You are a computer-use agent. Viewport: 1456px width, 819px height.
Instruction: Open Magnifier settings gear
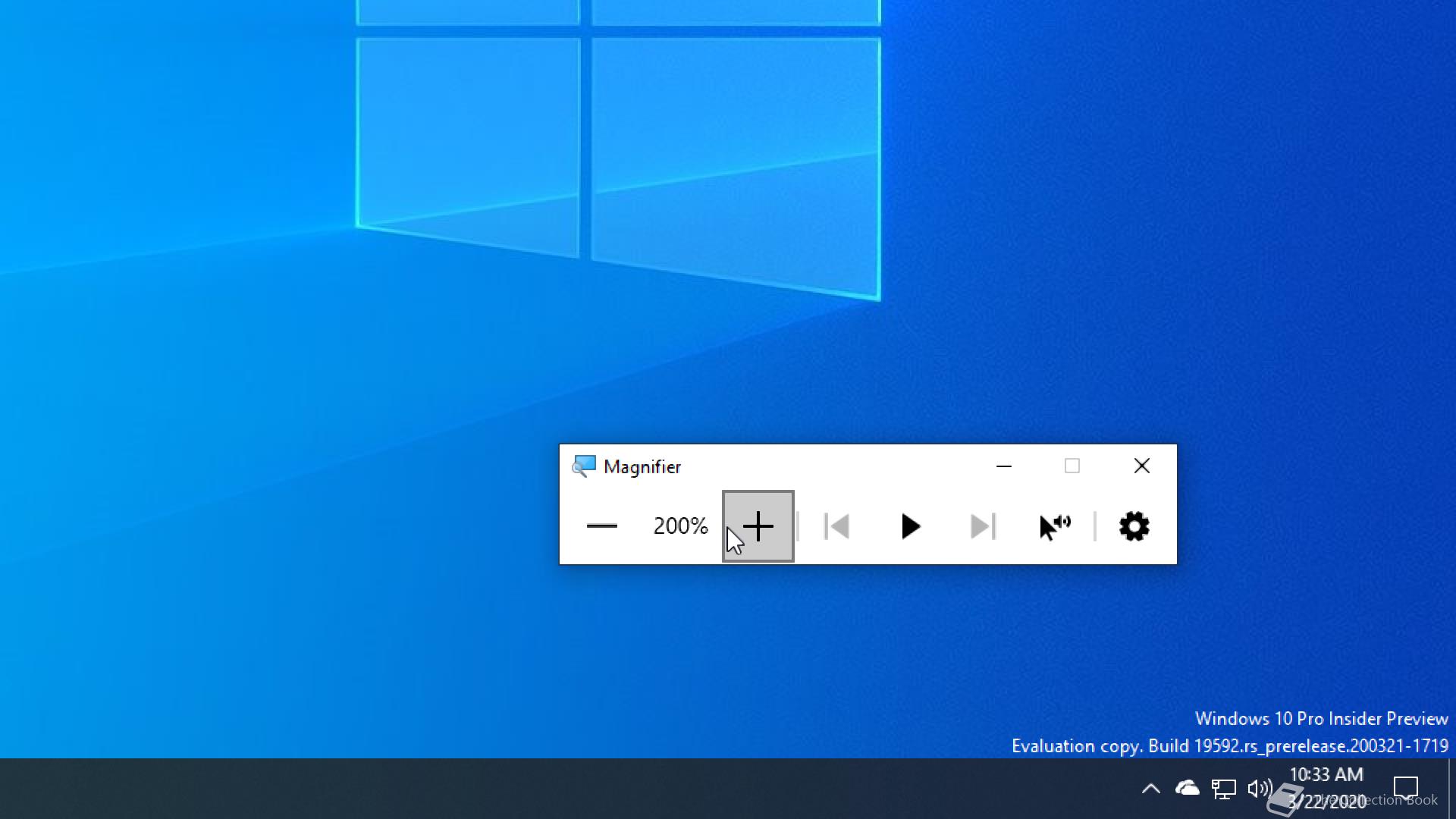[x=1134, y=526]
